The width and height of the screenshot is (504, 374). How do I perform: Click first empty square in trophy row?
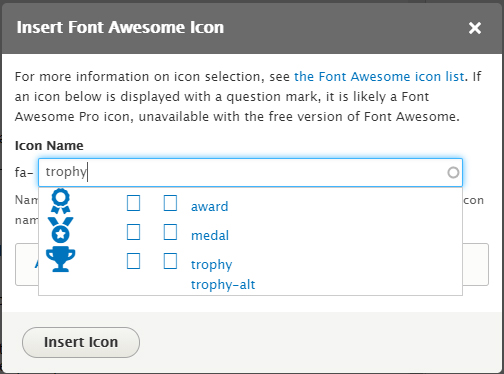[133, 261]
